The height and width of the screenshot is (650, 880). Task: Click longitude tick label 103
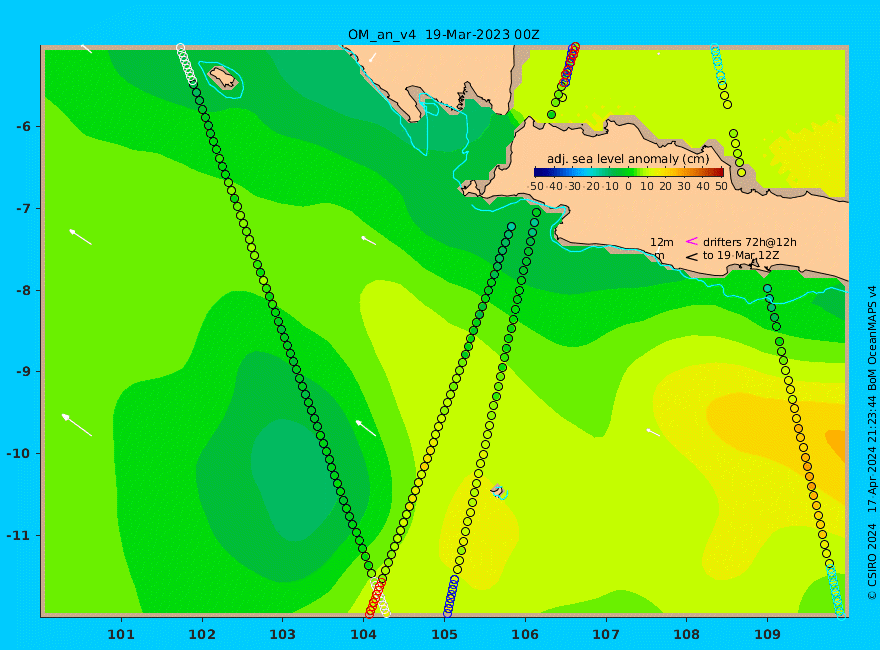pos(282,634)
